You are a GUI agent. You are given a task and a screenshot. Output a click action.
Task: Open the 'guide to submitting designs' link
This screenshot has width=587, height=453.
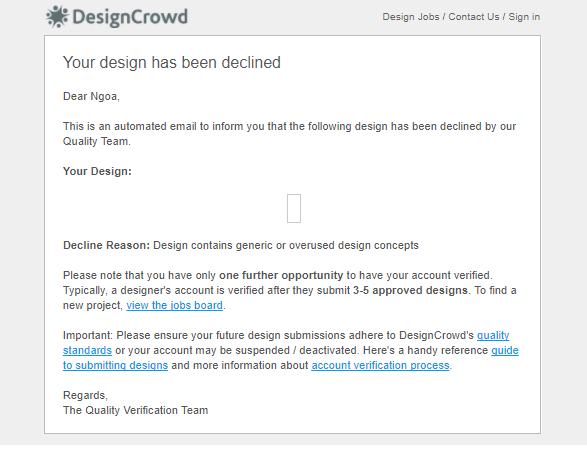click(115, 365)
